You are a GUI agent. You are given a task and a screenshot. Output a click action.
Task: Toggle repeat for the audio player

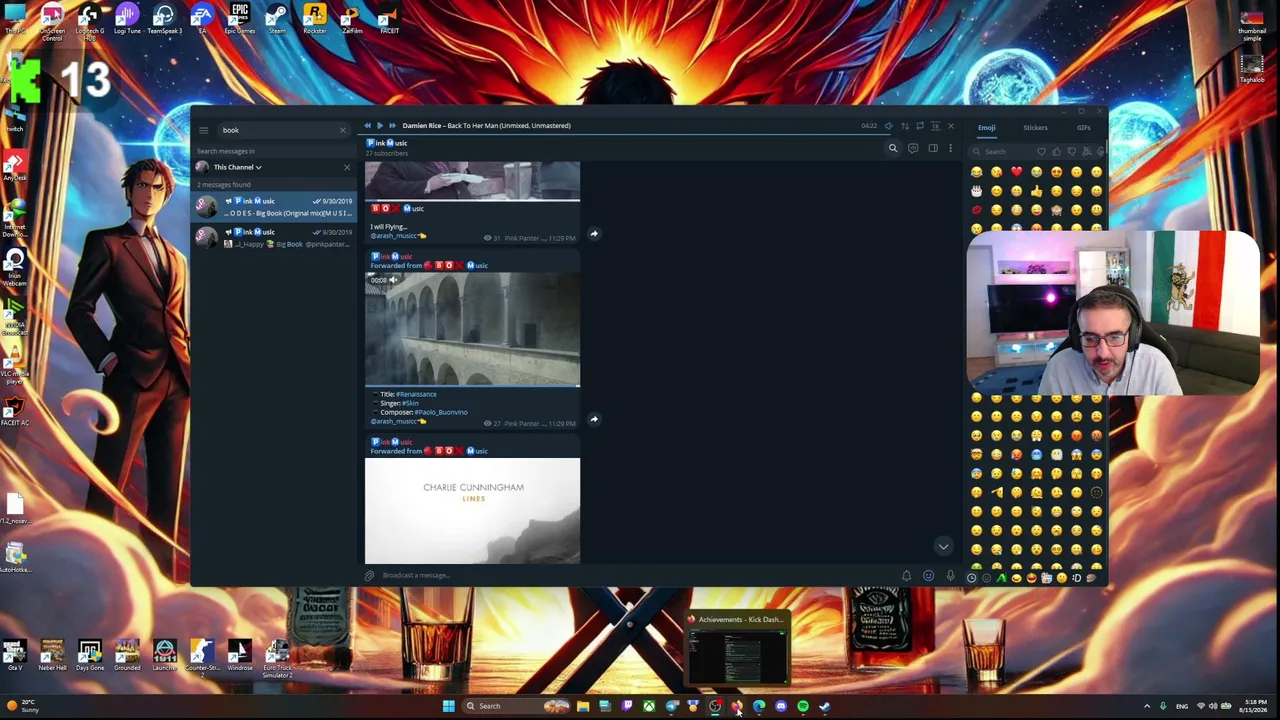[920, 126]
